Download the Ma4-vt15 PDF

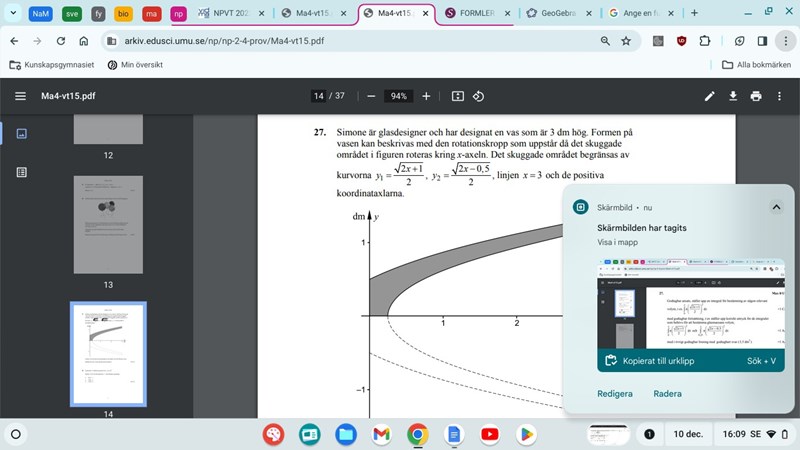click(733, 96)
